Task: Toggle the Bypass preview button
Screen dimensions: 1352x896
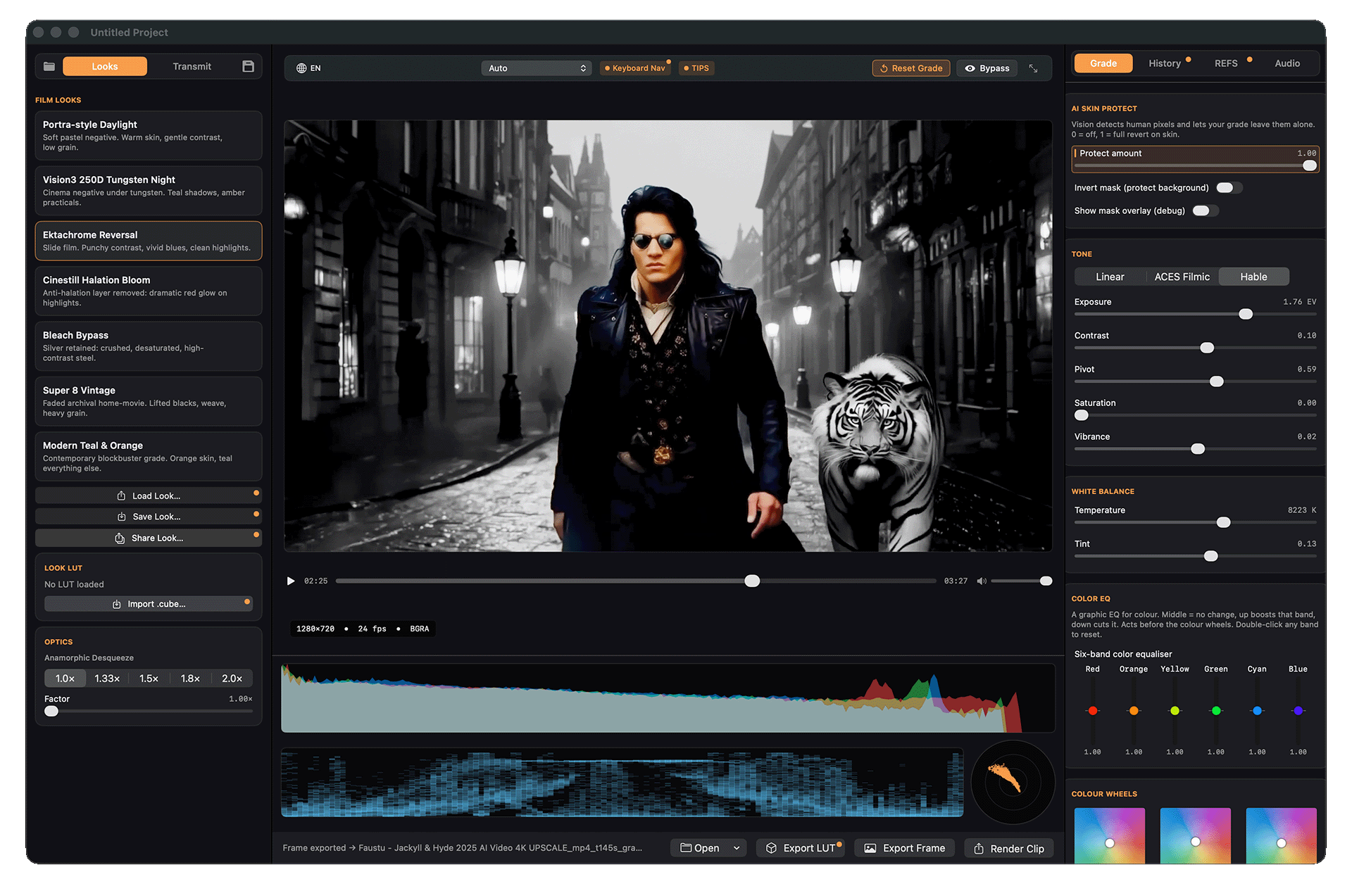Action: [987, 68]
